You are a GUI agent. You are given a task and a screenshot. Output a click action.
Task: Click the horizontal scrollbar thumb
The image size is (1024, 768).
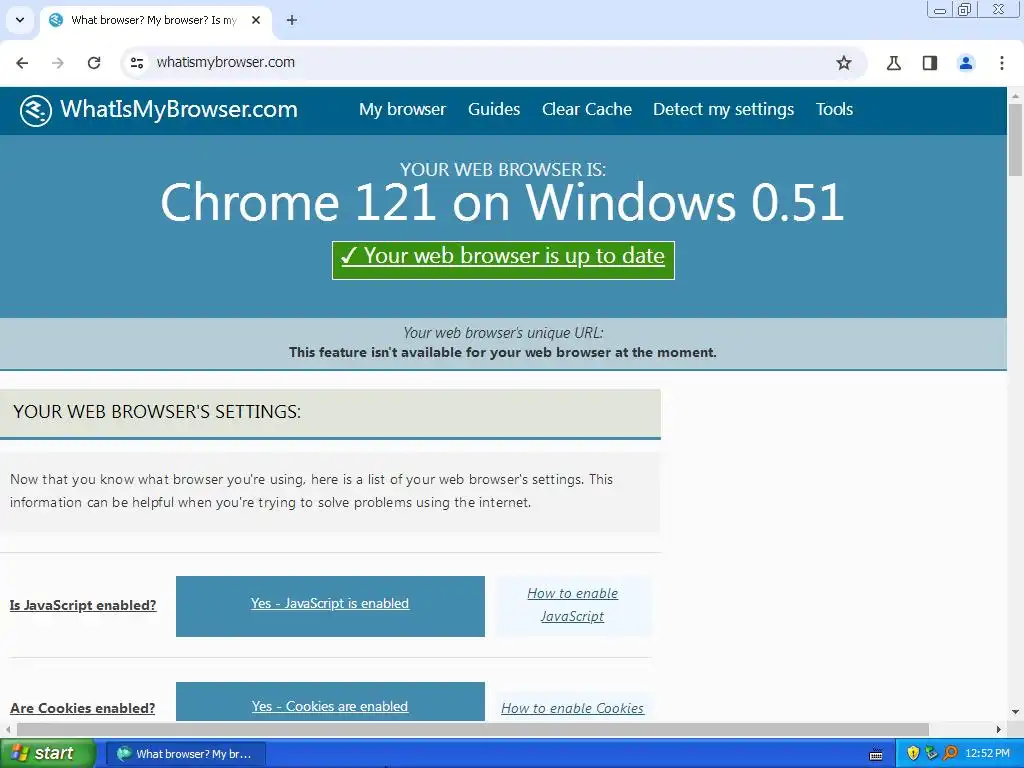[472, 729]
